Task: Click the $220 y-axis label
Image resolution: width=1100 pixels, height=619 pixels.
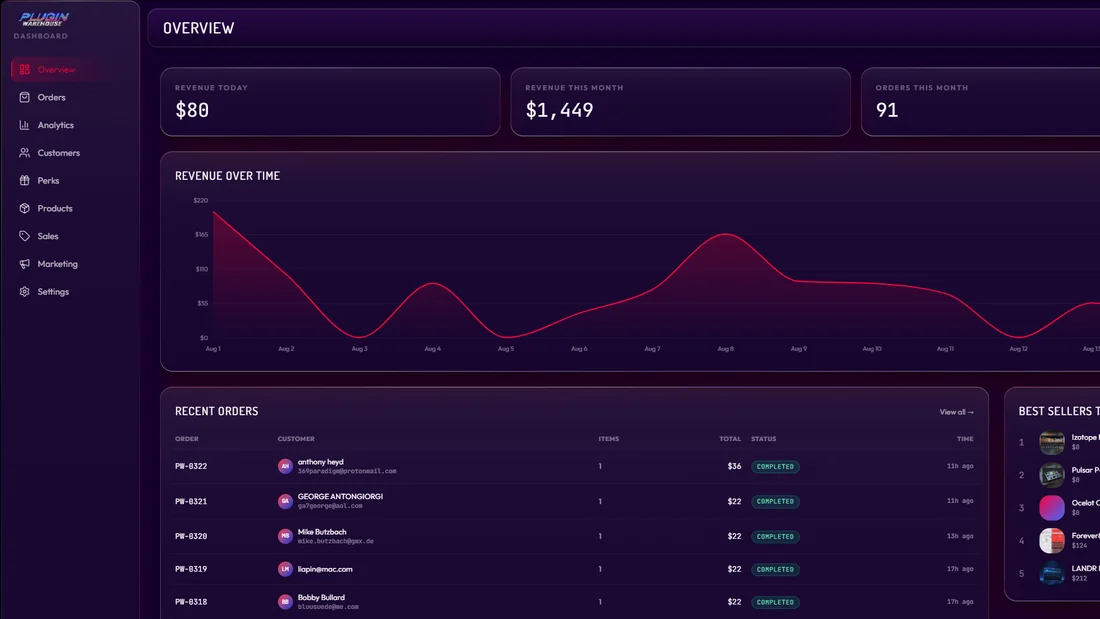Action: pos(201,201)
